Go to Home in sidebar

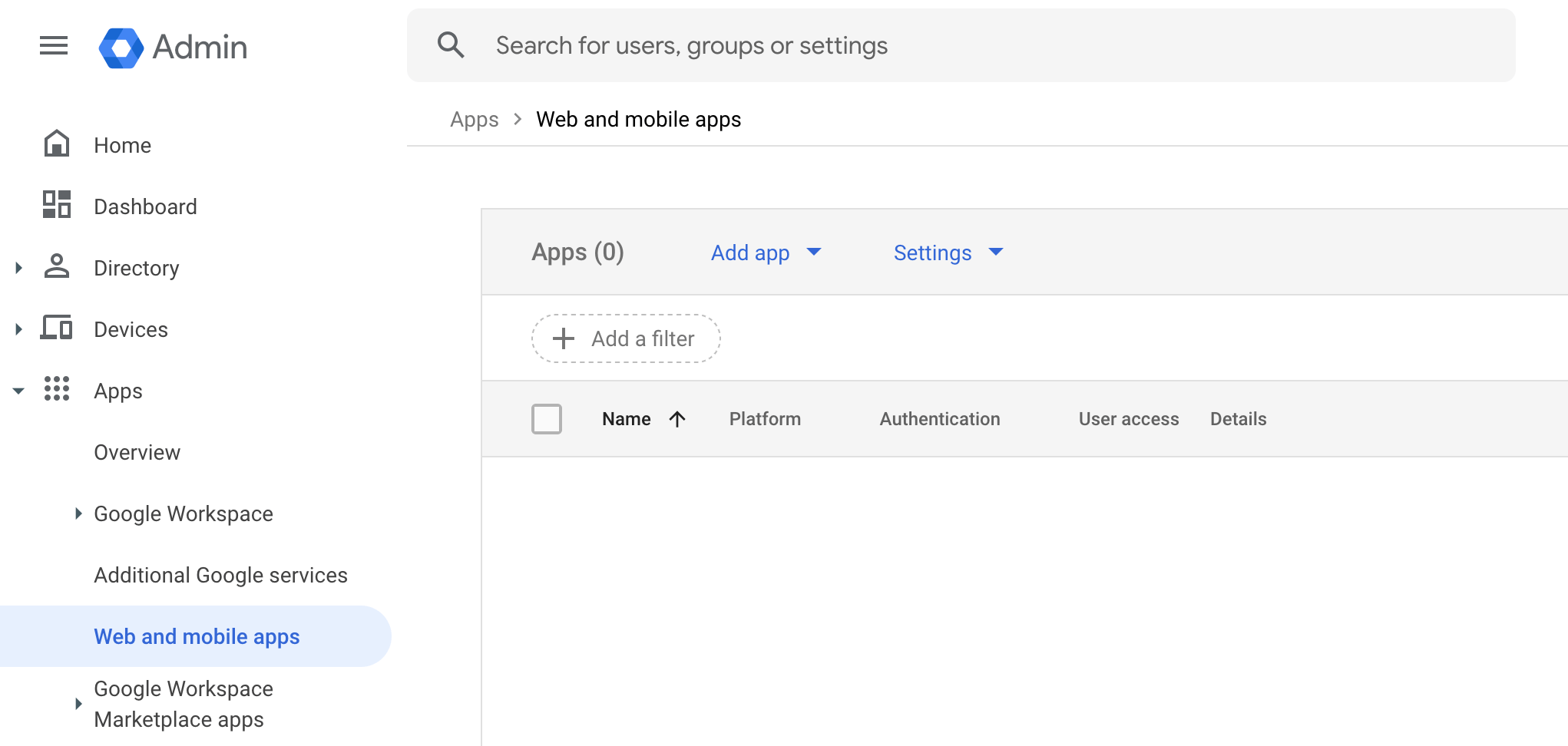coord(123,145)
